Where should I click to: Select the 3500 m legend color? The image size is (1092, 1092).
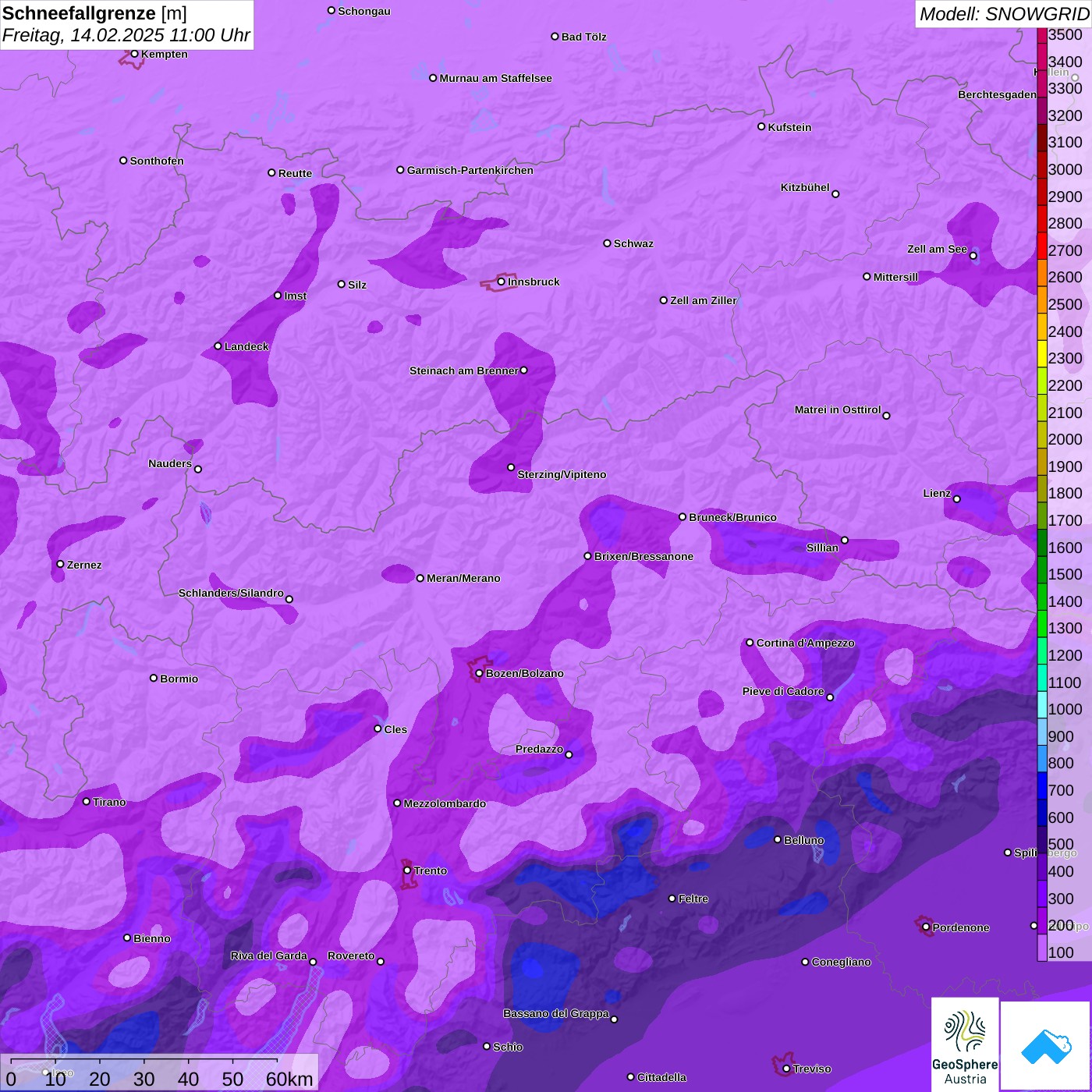(1042, 35)
